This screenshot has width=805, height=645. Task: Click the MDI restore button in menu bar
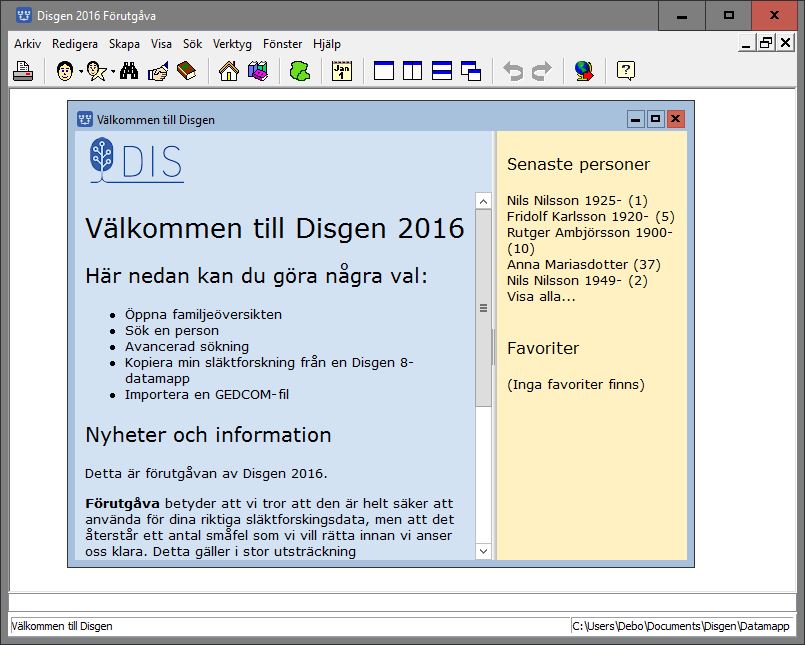tap(765, 43)
